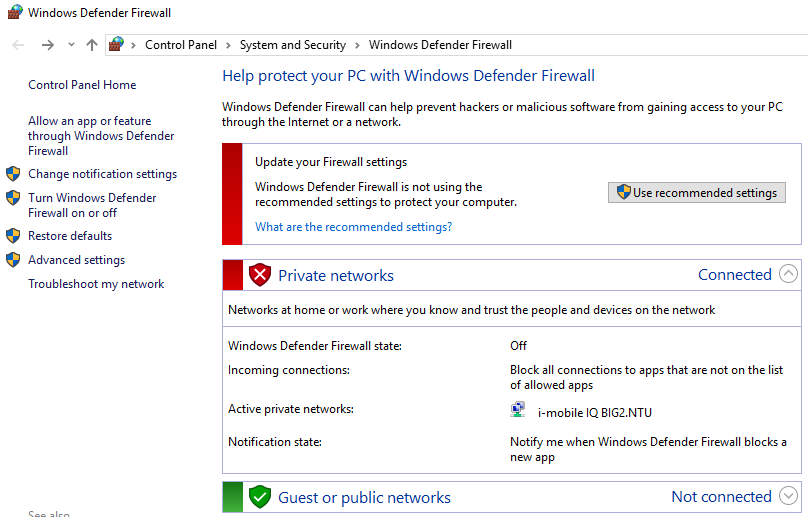Open Allow an app or feature link
Screen dimensions: 808x517
click(x=100, y=136)
